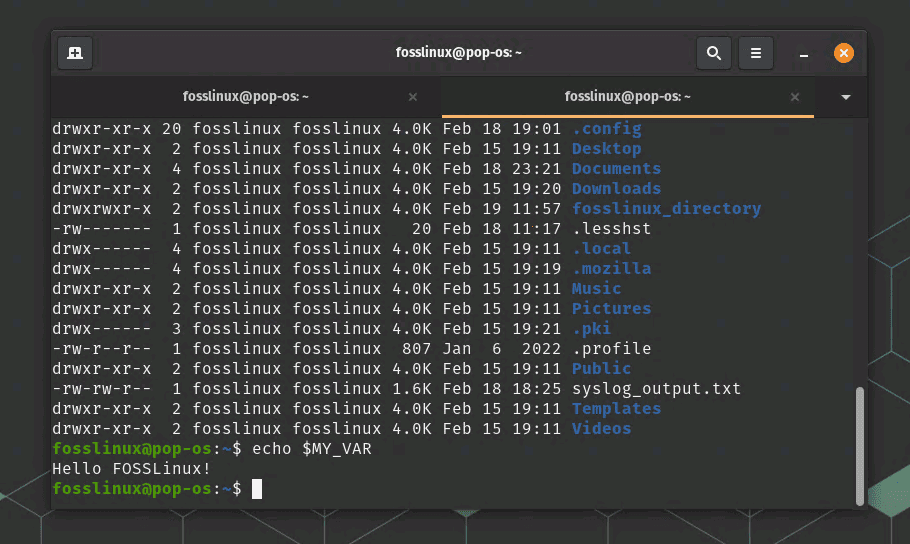
Task: Click the Music directory name
Action: [597, 289]
